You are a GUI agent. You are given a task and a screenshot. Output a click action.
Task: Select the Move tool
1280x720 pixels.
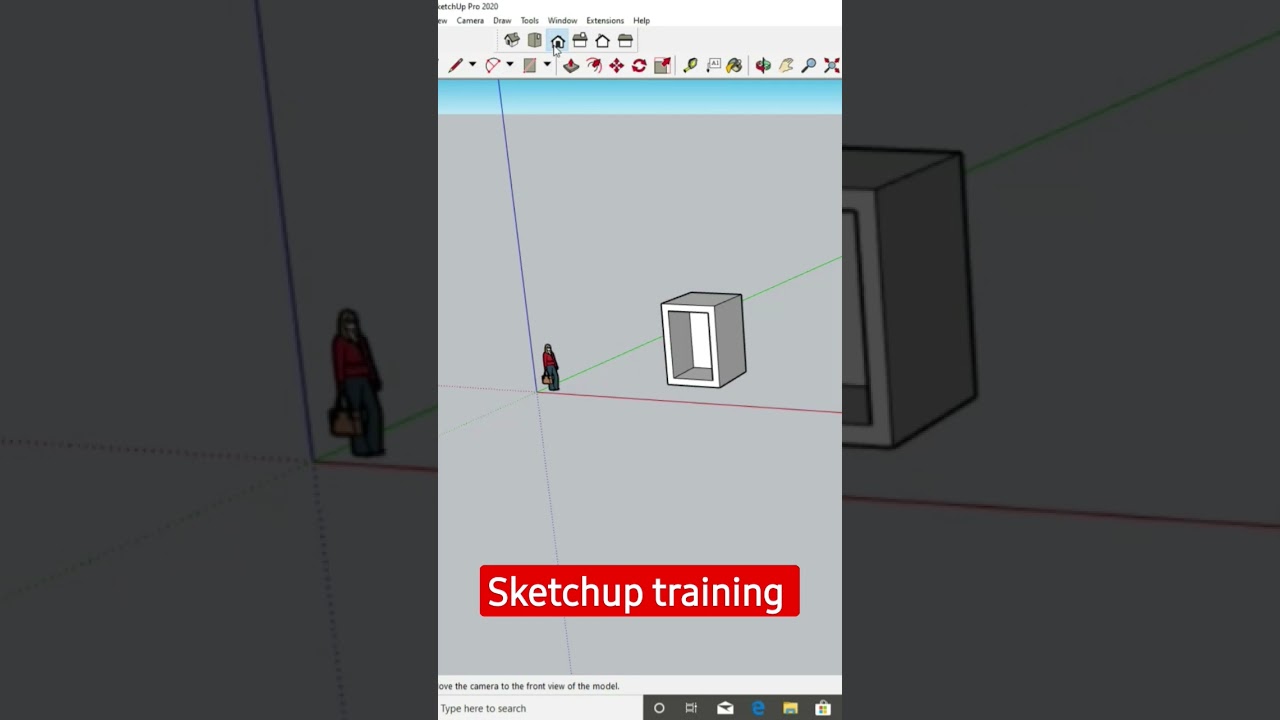click(616, 65)
